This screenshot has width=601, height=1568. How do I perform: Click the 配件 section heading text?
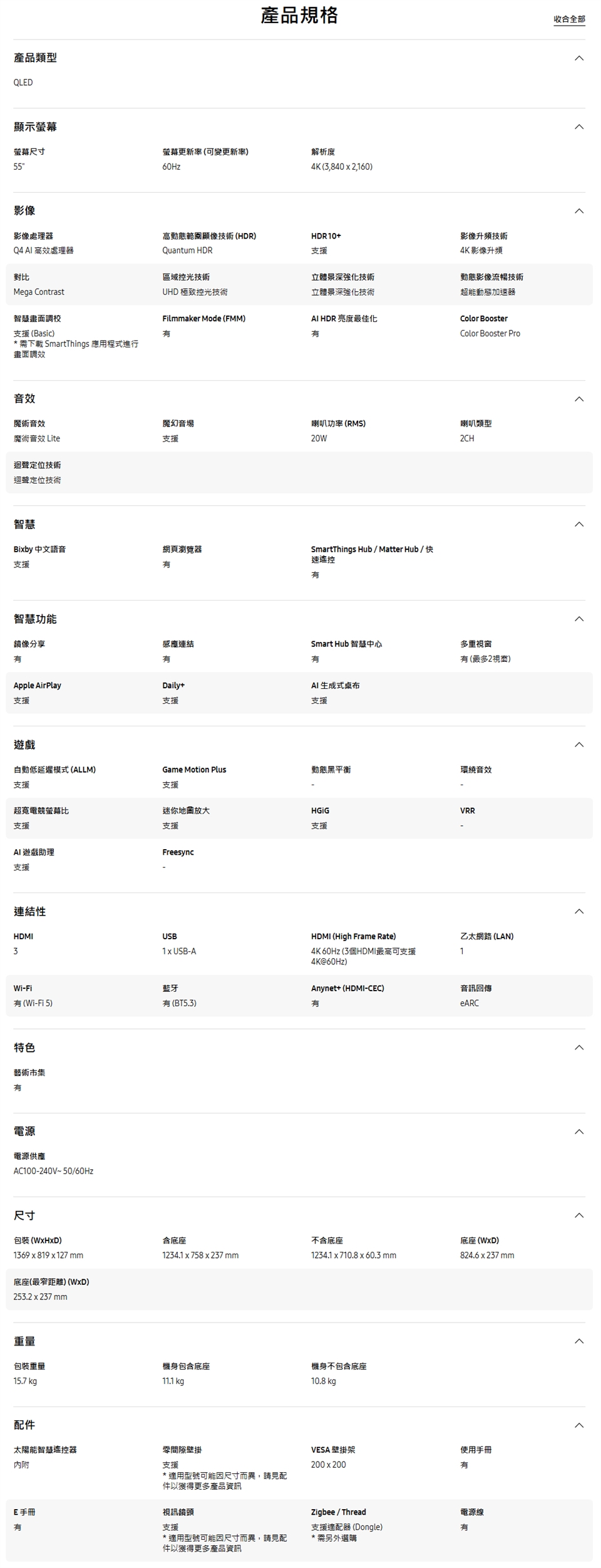[24, 1425]
